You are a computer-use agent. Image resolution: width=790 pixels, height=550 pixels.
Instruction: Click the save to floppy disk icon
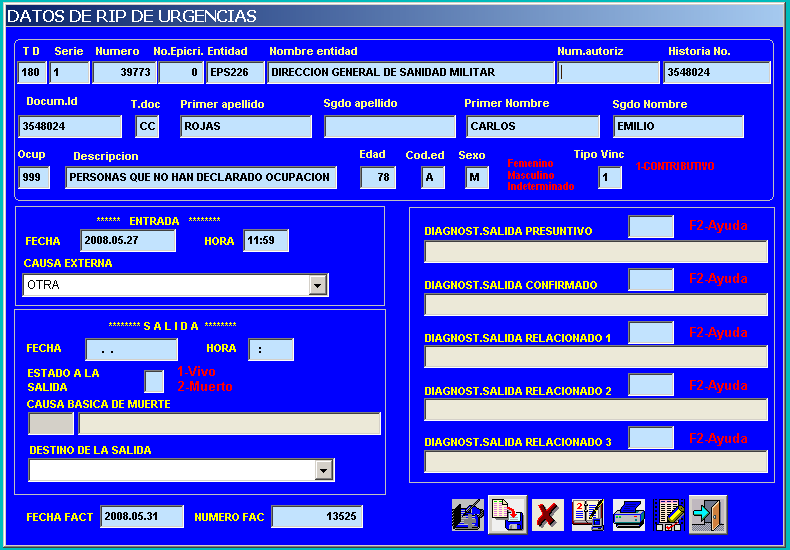click(x=508, y=515)
